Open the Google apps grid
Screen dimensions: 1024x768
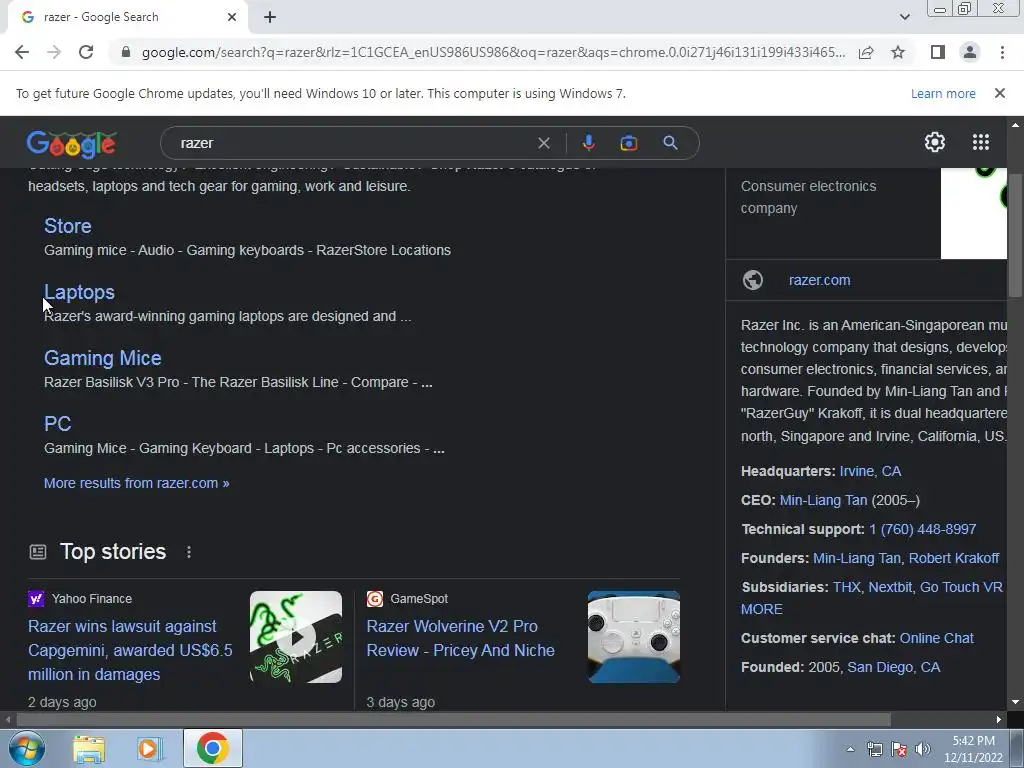(x=980, y=142)
